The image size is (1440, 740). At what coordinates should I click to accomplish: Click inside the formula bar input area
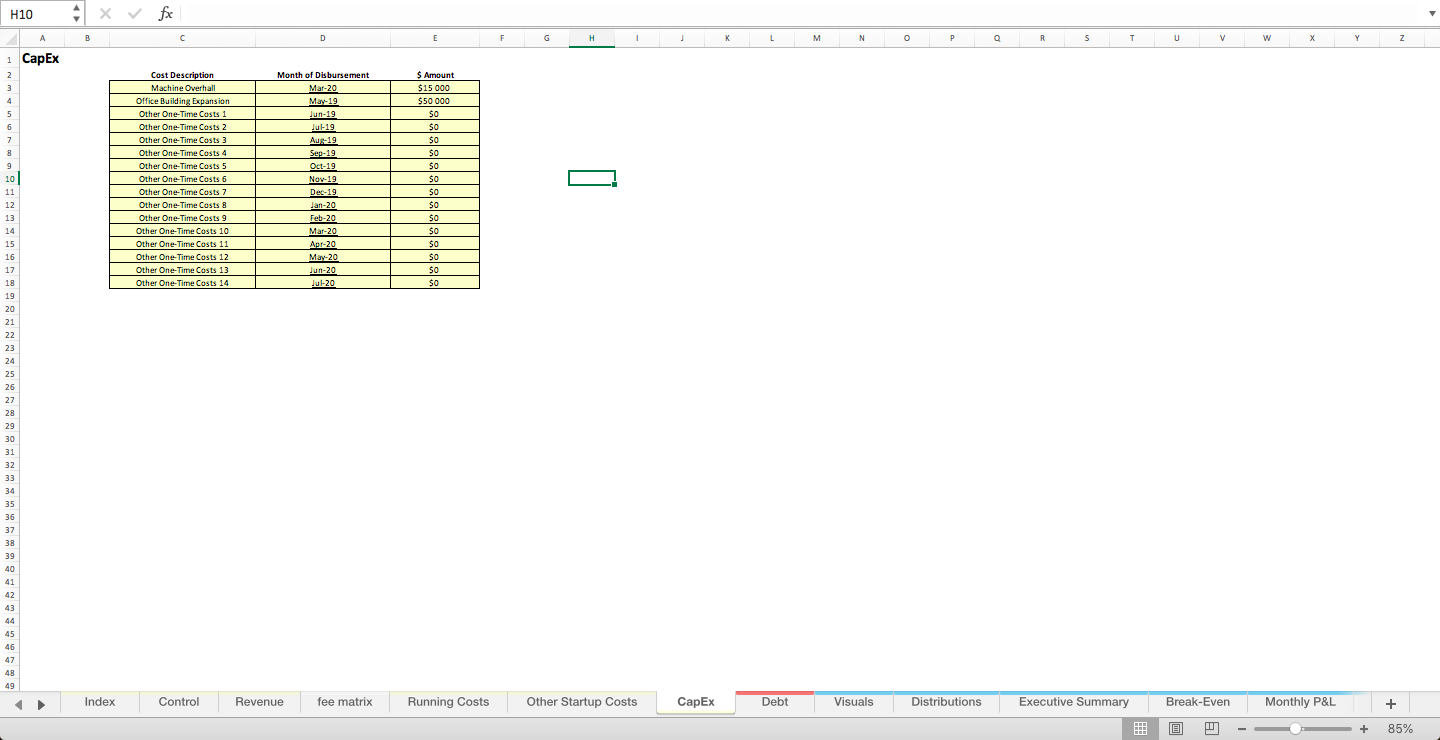pos(400,13)
